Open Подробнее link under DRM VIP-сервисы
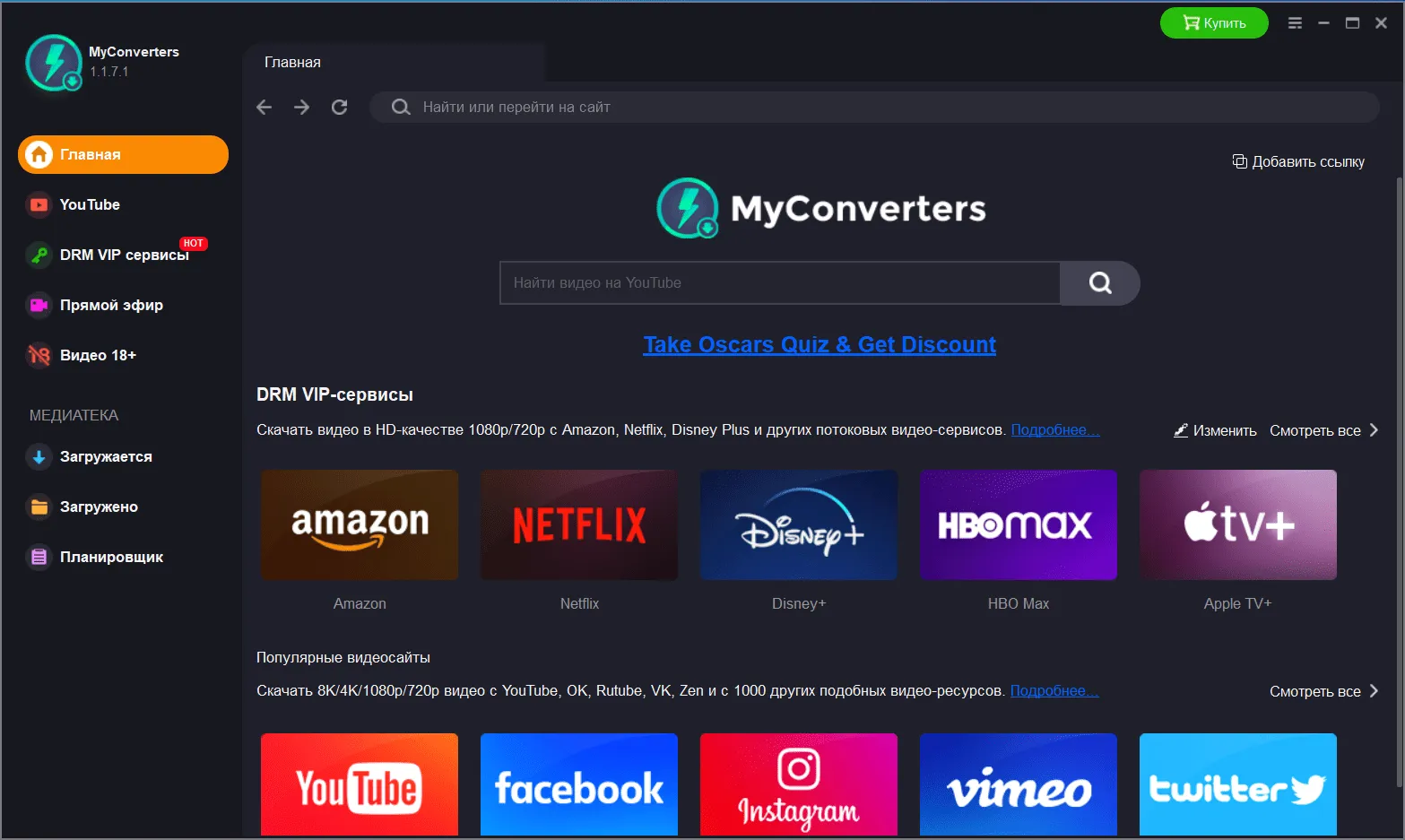Viewport: 1405px width, 840px height. (1055, 430)
